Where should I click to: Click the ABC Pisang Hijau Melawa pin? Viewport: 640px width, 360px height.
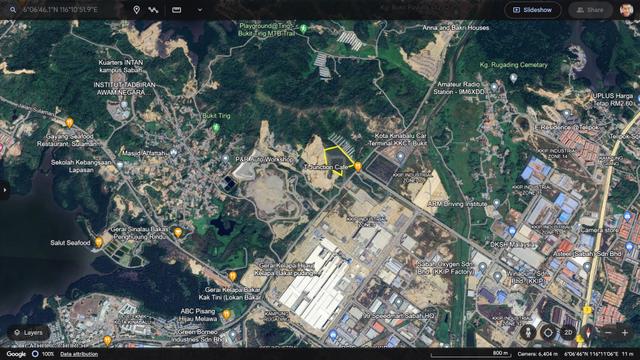pyautogui.click(x=227, y=314)
